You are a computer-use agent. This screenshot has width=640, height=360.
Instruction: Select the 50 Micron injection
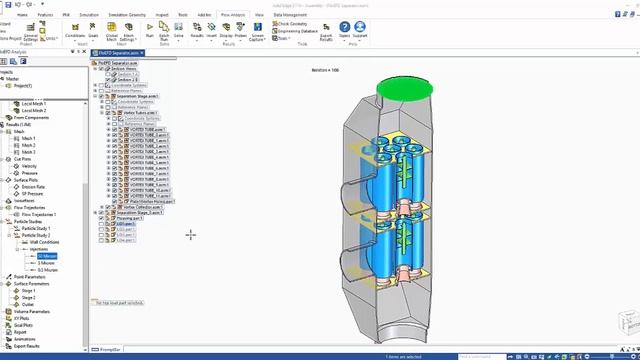tap(47, 256)
